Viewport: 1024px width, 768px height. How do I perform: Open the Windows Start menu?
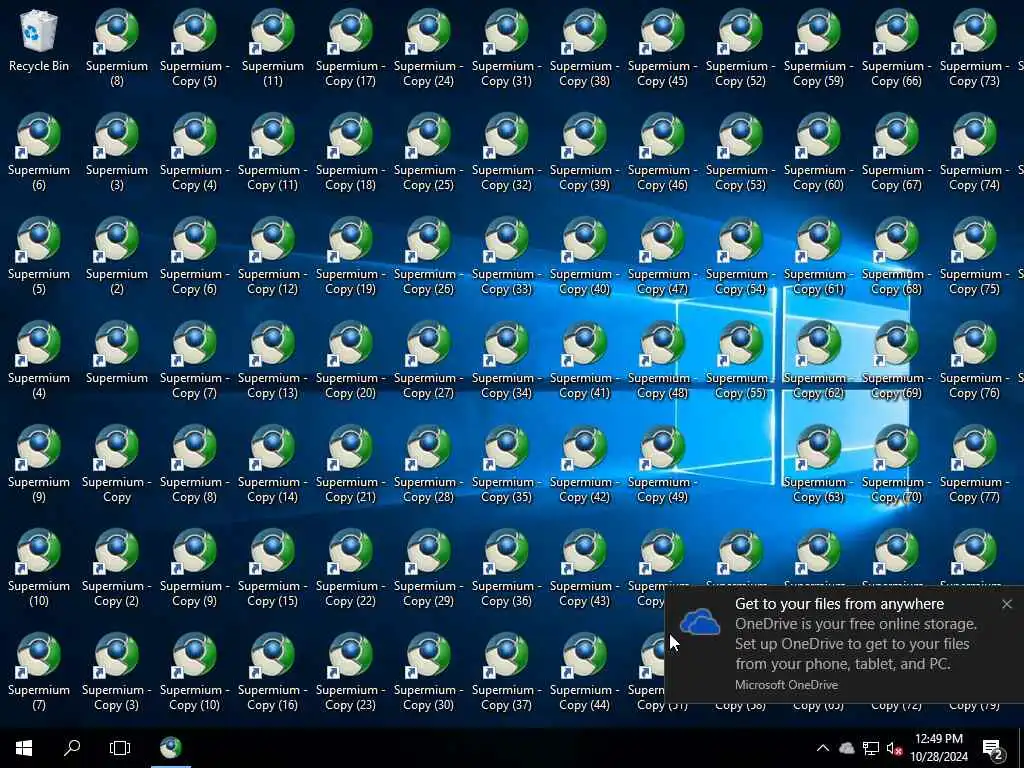(x=24, y=748)
